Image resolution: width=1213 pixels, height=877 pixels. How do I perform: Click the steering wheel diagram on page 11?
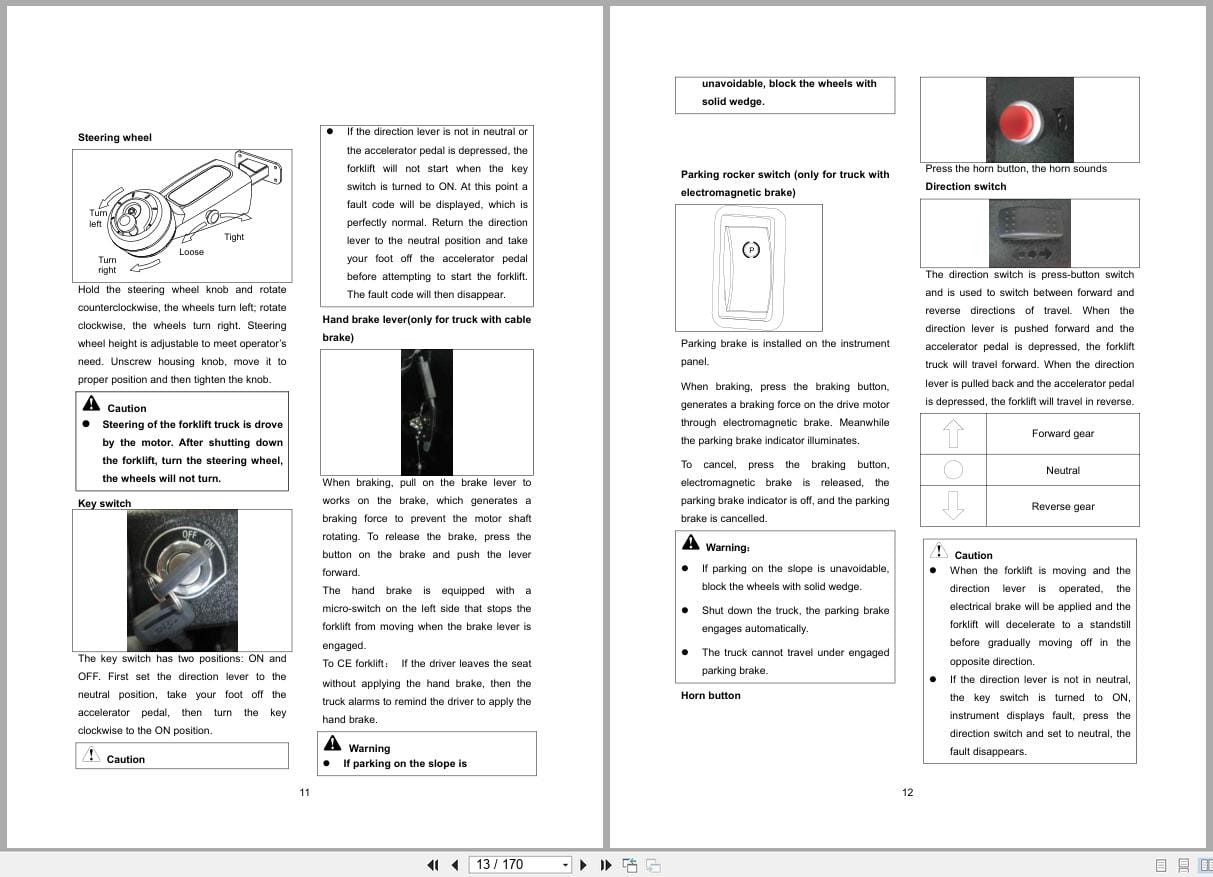181,214
